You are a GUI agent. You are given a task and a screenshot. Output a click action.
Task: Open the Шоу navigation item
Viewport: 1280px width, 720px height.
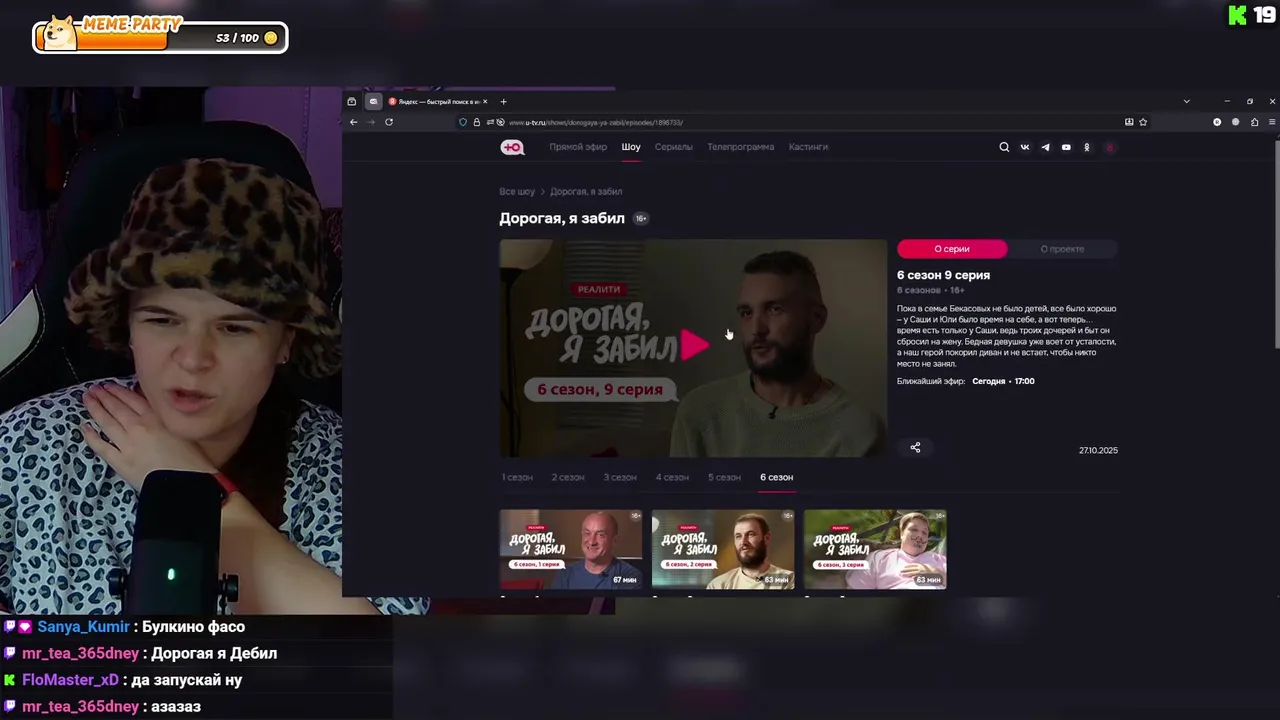coord(631,147)
